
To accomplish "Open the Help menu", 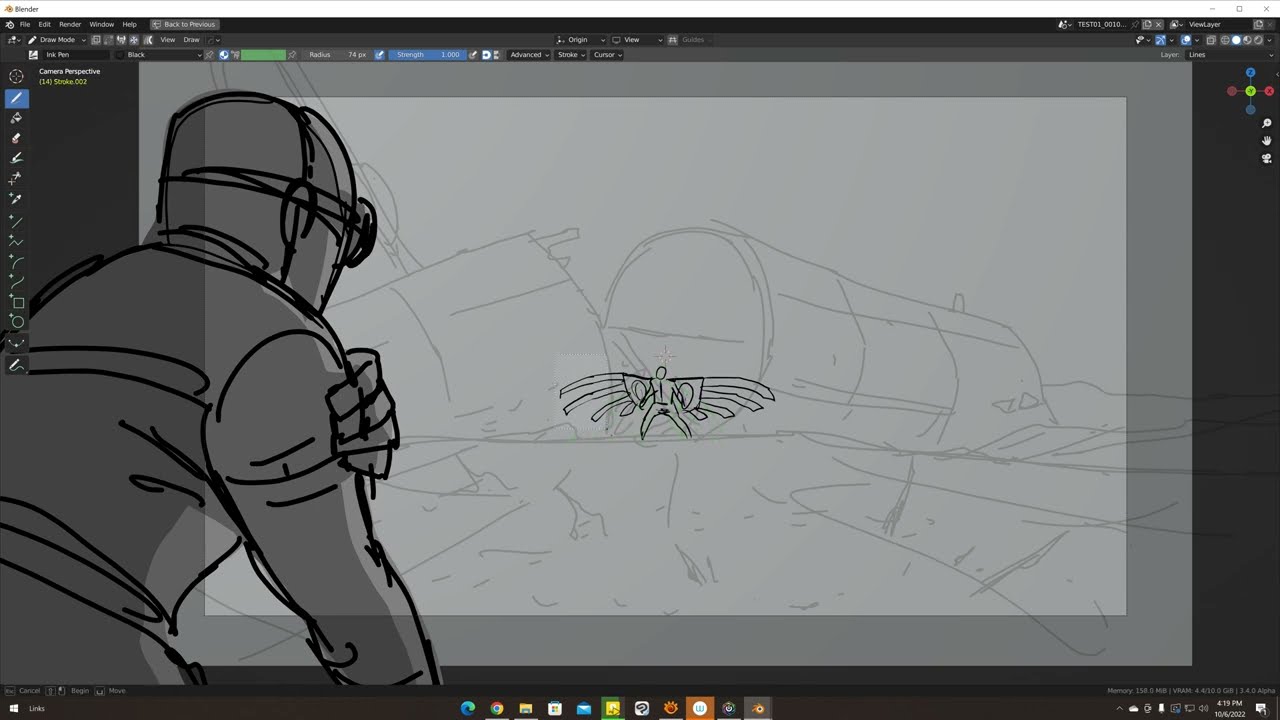I will point(130,24).
